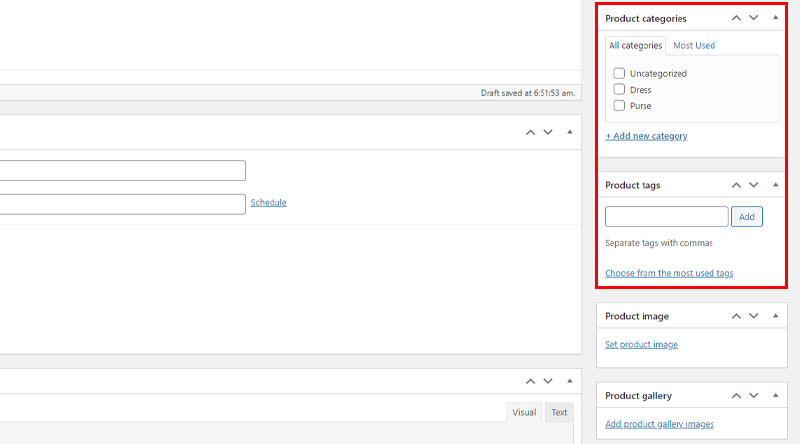Image resolution: width=800 pixels, height=444 pixels.
Task: Click the Add tag button
Action: click(x=747, y=216)
